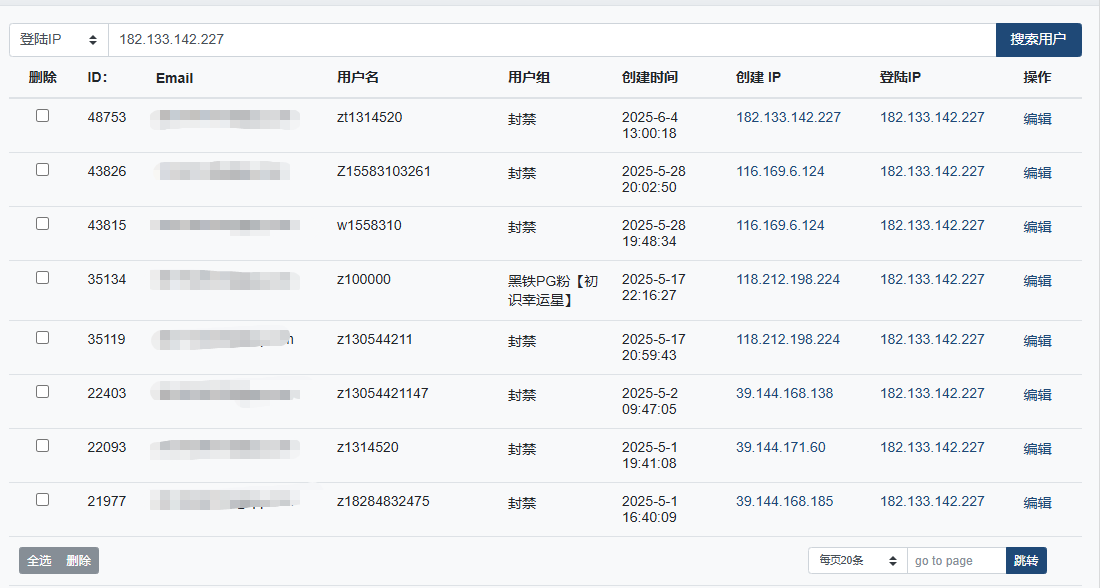Expand the 每页20条 per-page dropdown
Image resolution: width=1100 pixels, height=588 pixels.
[857, 561]
